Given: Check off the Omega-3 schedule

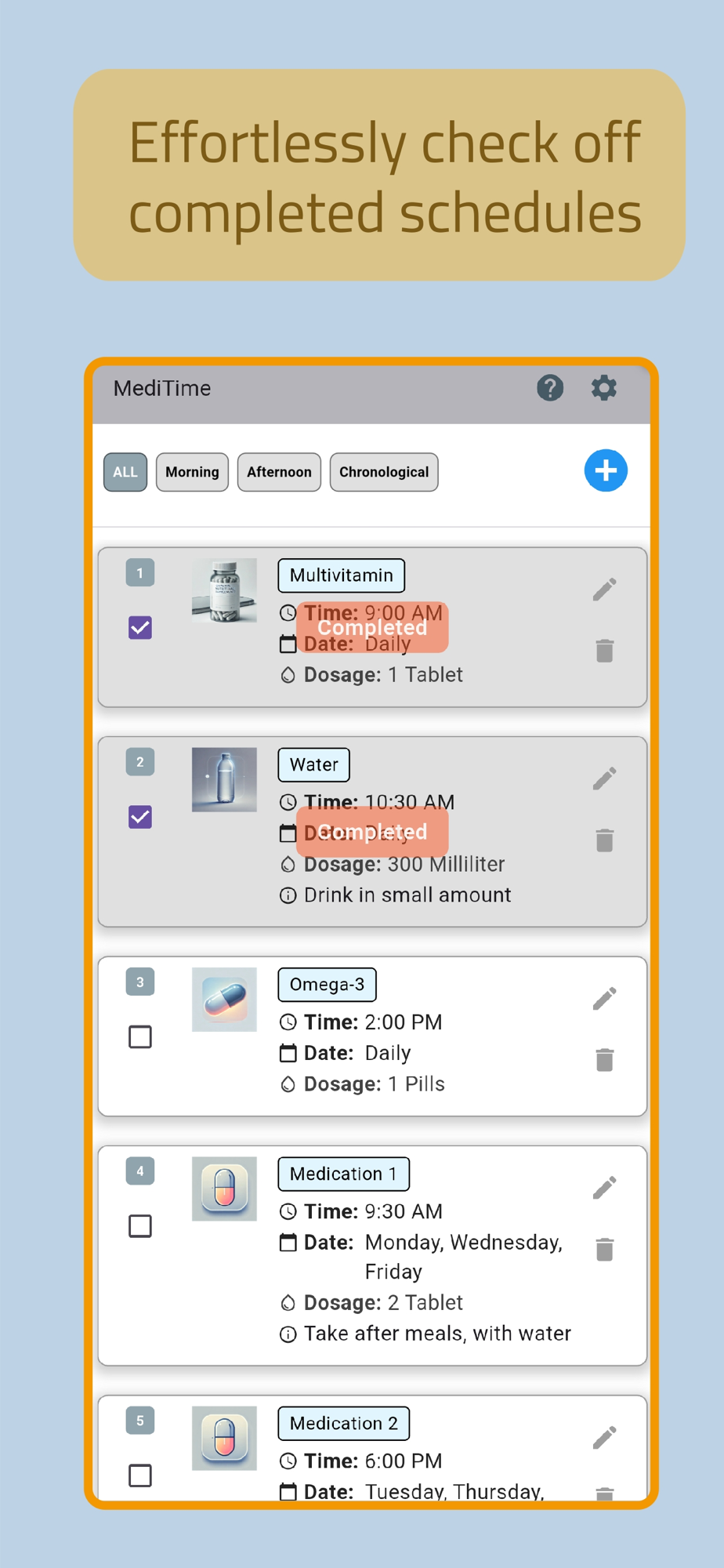Looking at the screenshot, I should [x=140, y=1037].
